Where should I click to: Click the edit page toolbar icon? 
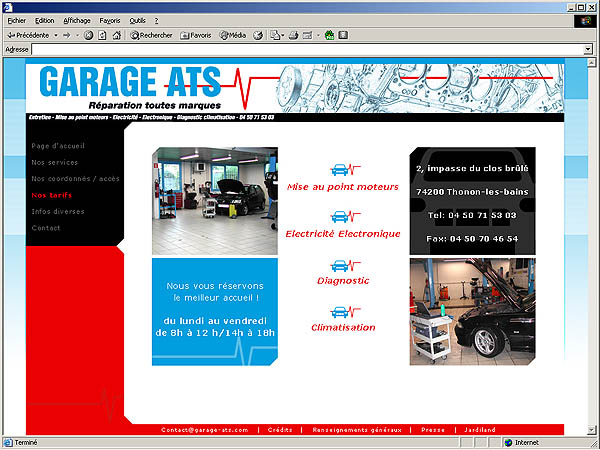coord(307,35)
